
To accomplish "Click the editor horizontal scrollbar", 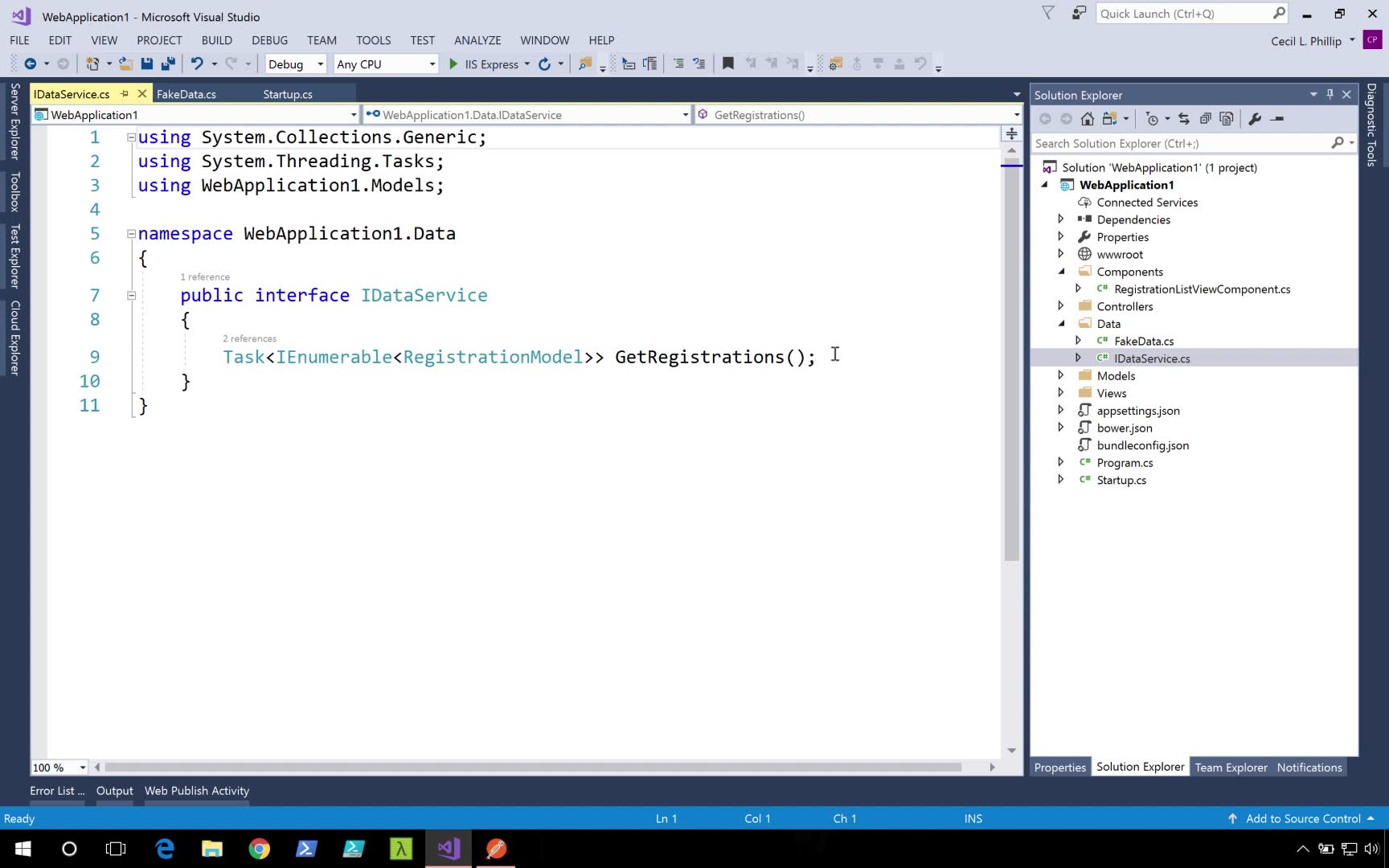I will [x=532, y=768].
